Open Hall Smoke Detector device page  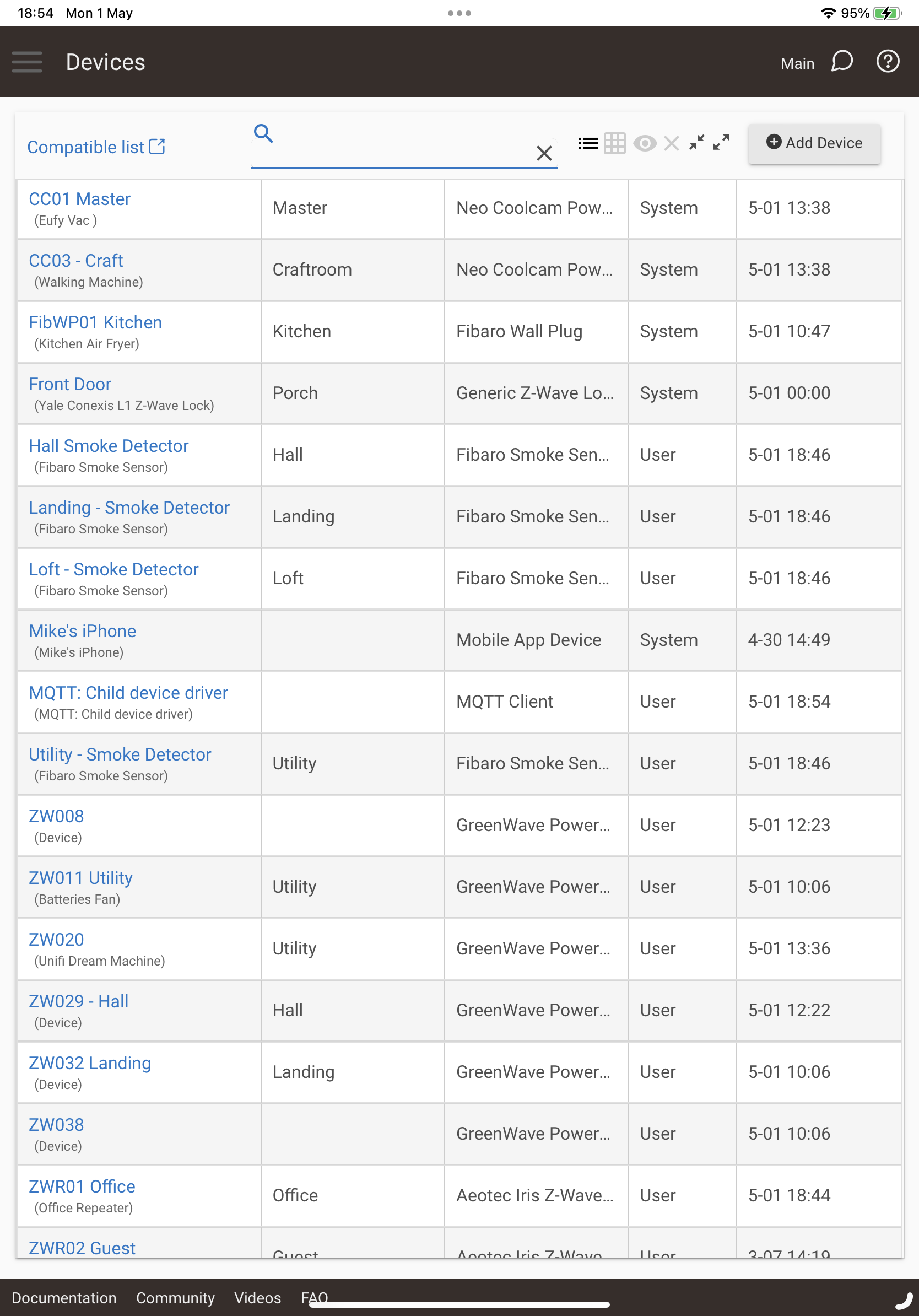click(x=109, y=446)
